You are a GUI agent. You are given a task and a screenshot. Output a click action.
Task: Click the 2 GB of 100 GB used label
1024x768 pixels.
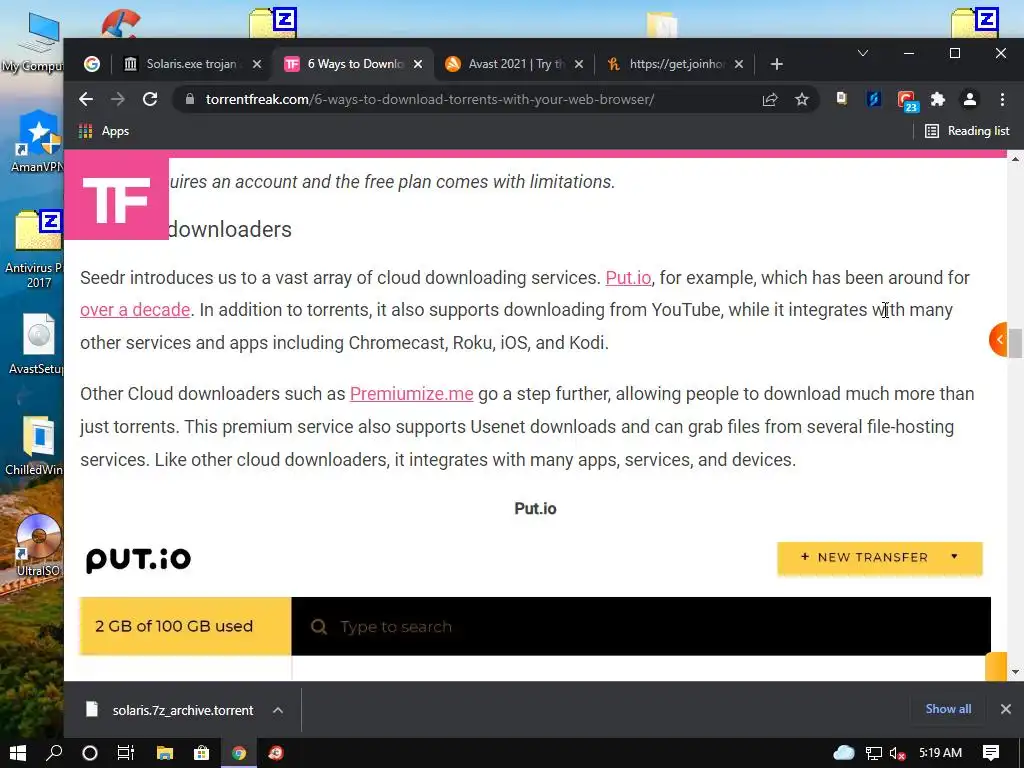click(x=174, y=626)
